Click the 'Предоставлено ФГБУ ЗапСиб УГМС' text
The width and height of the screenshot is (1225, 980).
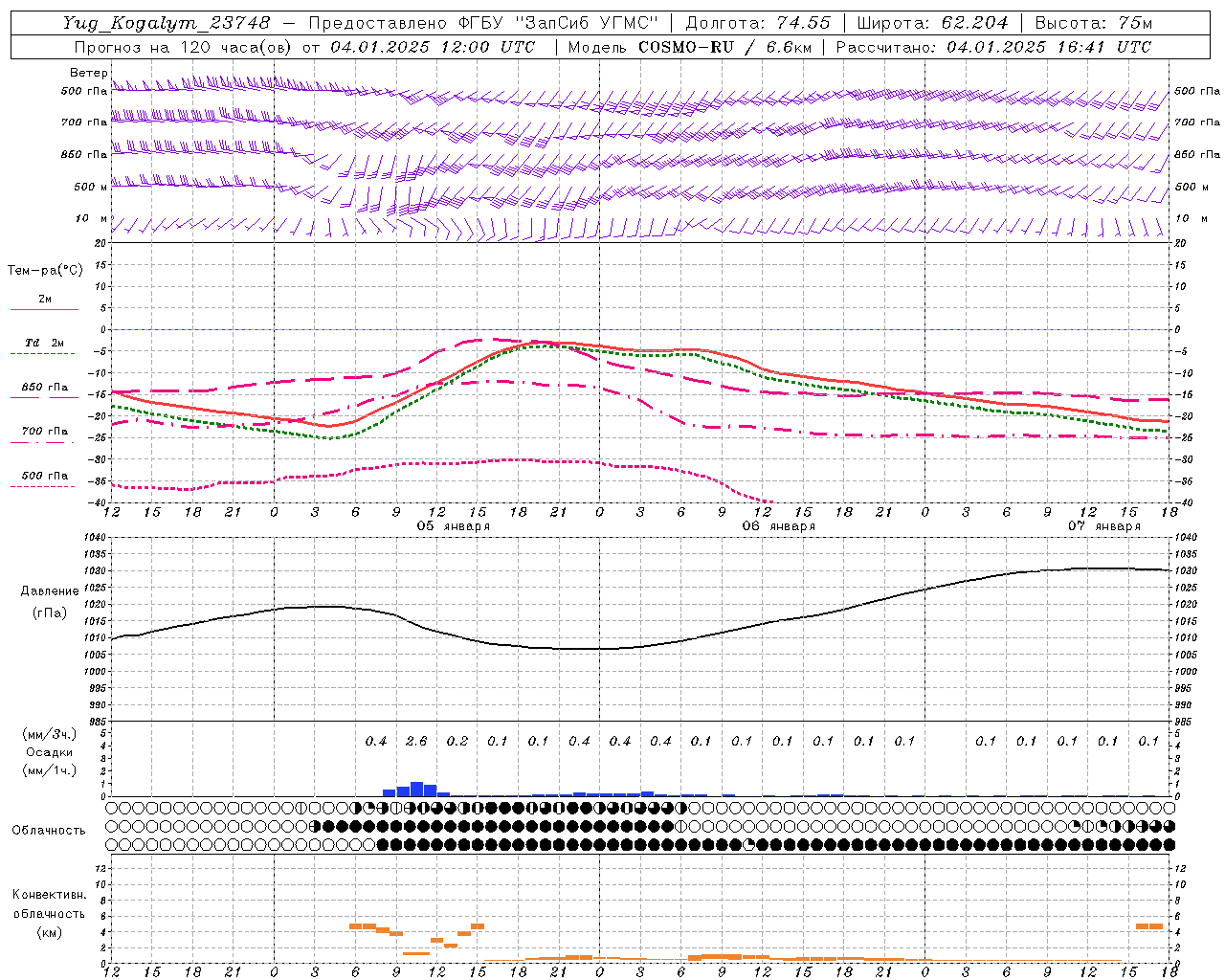pyautogui.click(x=483, y=23)
